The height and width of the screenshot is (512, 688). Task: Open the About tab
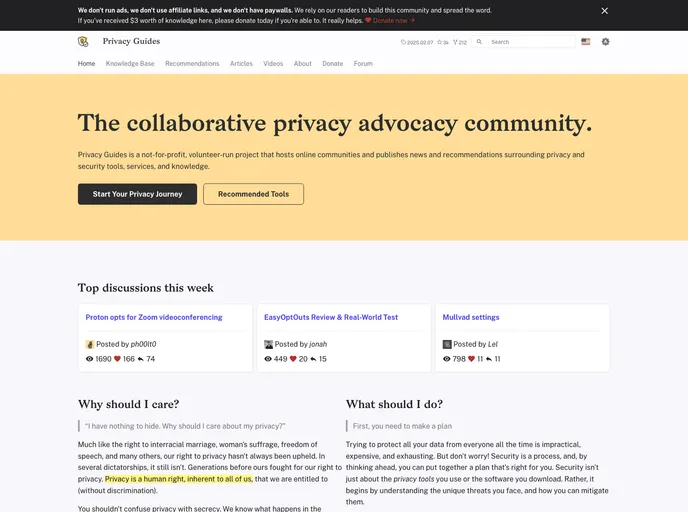[x=303, y=64]
